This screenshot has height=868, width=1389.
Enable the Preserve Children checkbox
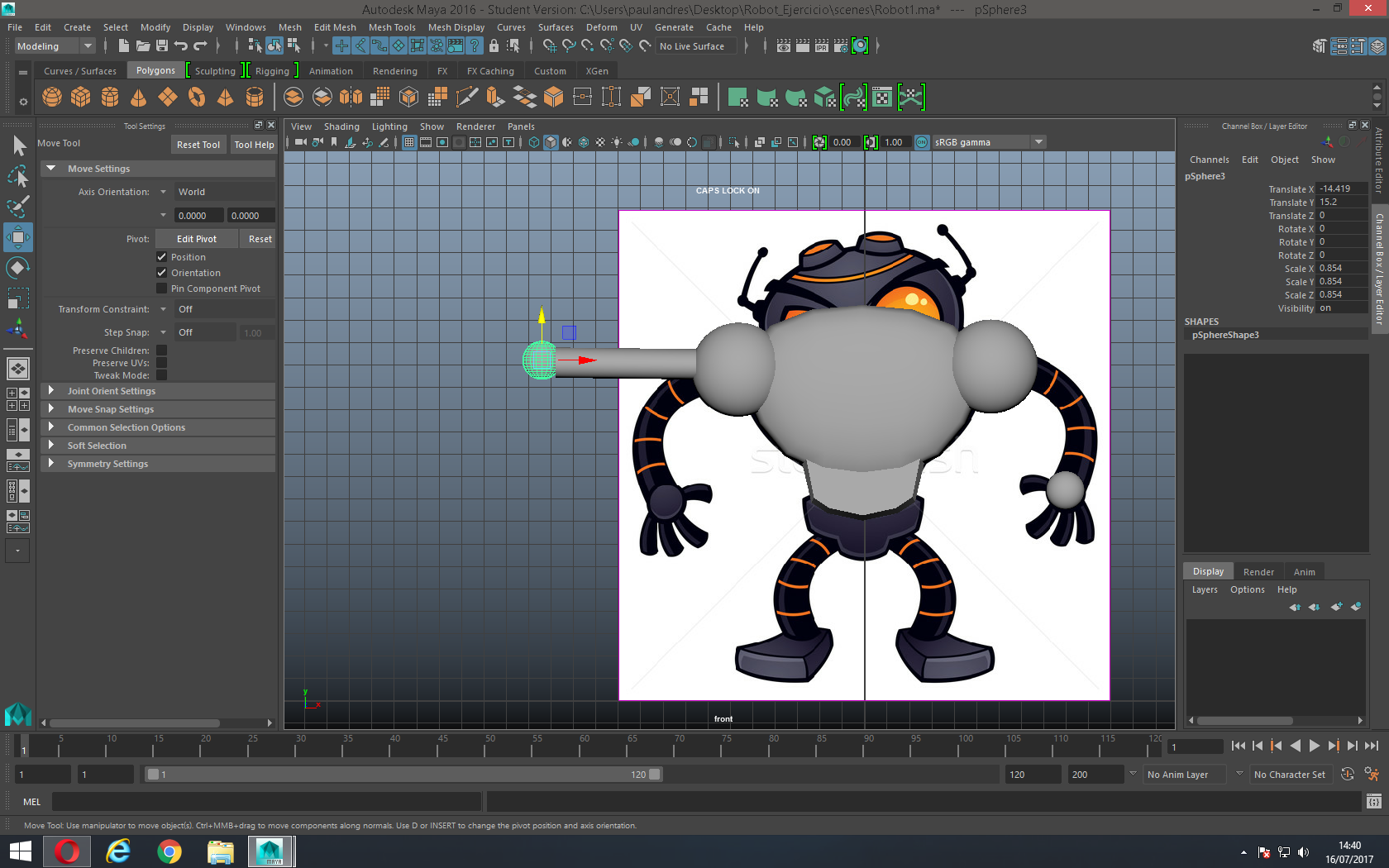[162, 351]
